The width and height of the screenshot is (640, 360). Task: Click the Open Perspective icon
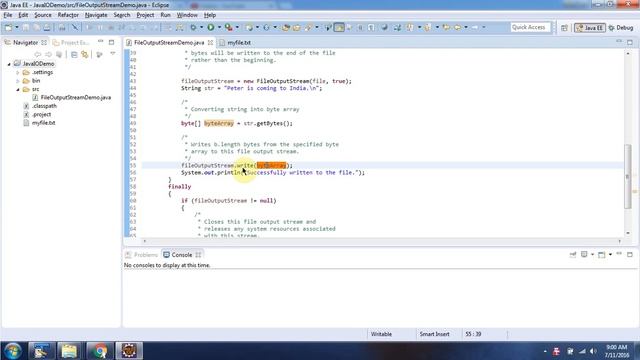point(564,28)
